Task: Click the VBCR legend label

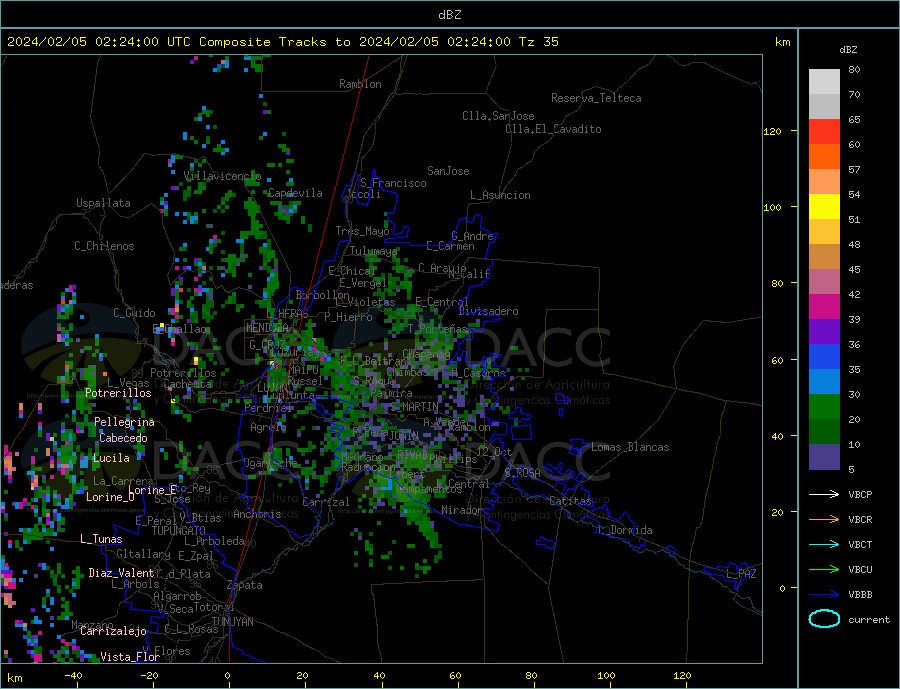Action: click(x=860, y=520)
